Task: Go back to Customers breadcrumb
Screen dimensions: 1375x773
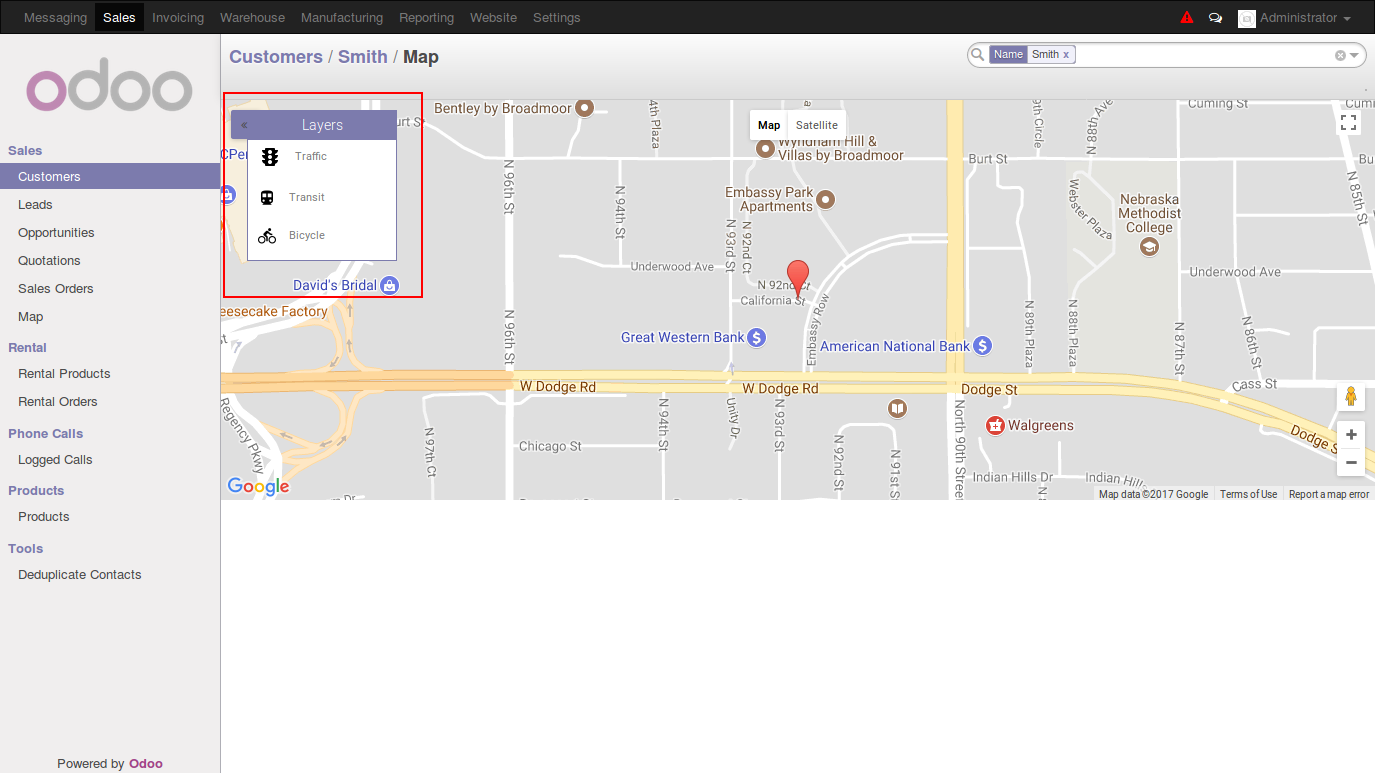Action: (276, 57)
